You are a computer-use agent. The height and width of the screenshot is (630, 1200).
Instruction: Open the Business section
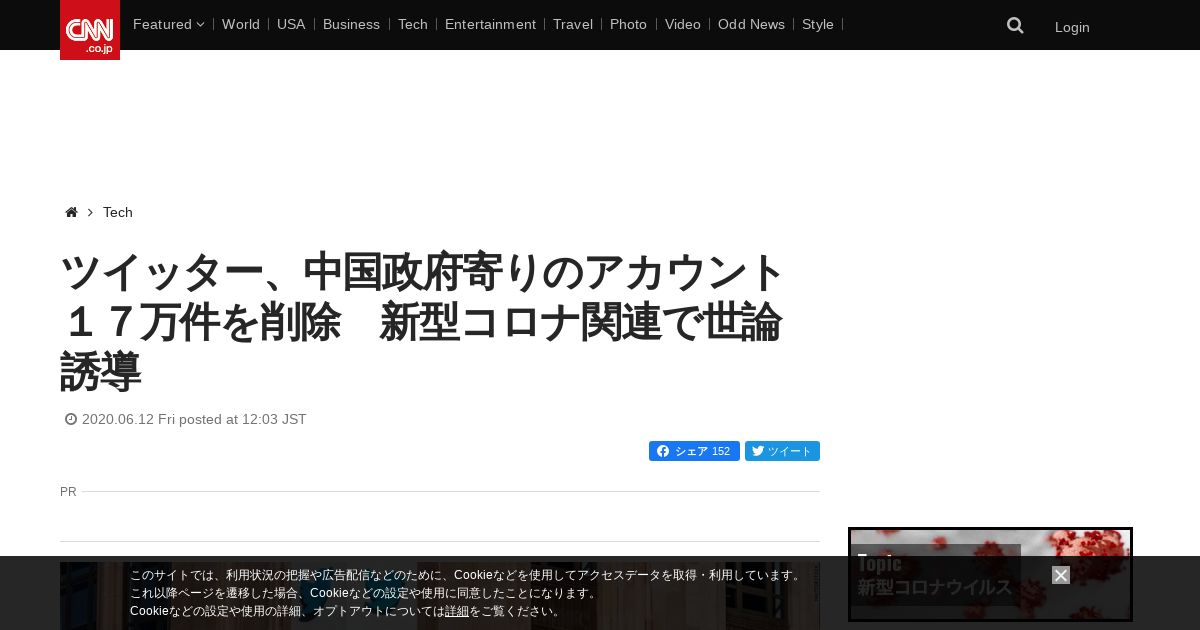coord(351,24)
